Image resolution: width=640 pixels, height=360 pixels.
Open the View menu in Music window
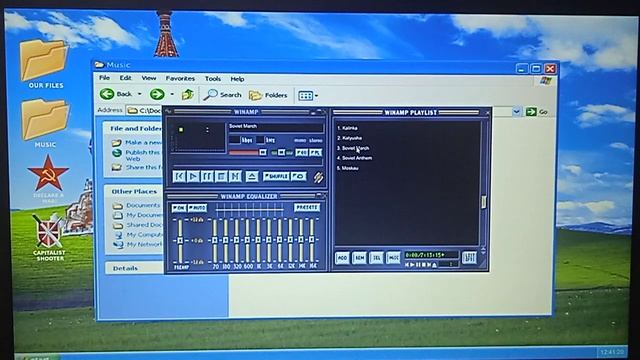(x=149, y=78)
